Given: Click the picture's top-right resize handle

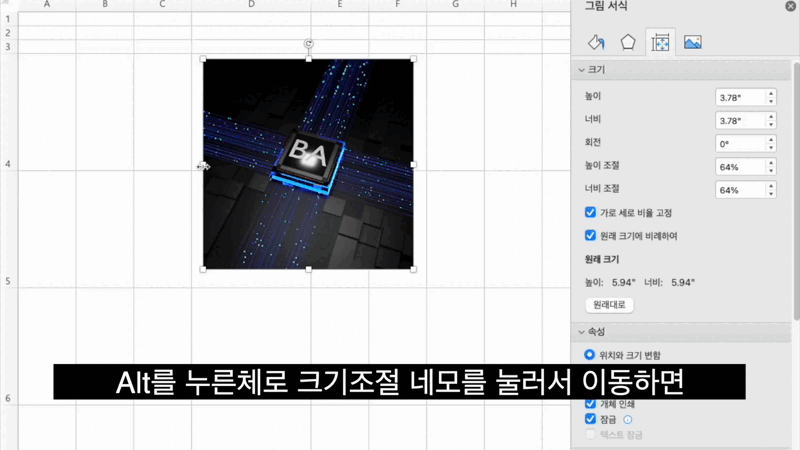Looking at the screenshot, I should pyautogui.click(x=413, y=59).
